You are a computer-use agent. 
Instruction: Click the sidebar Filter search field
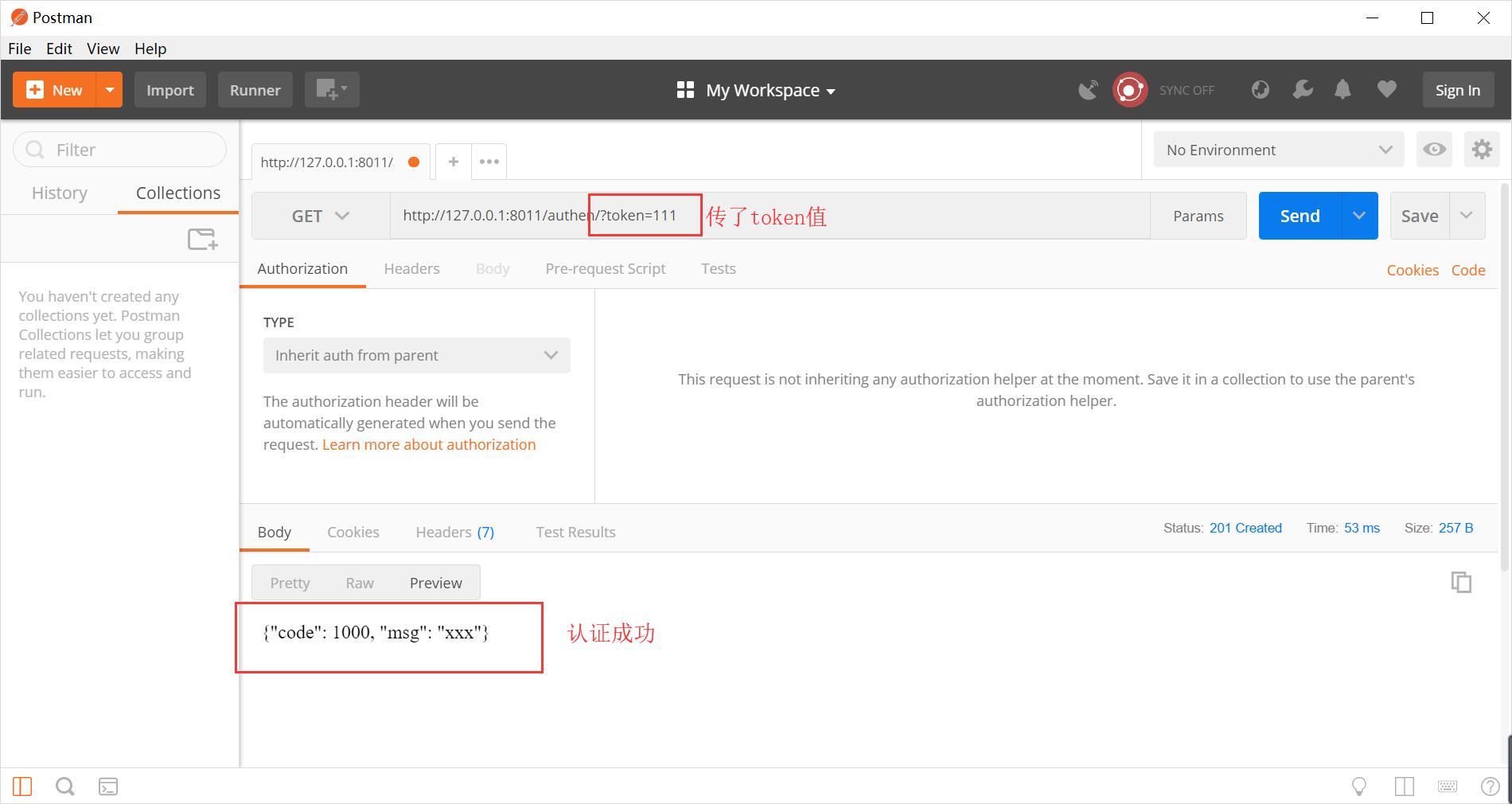[x=120, y=150]
